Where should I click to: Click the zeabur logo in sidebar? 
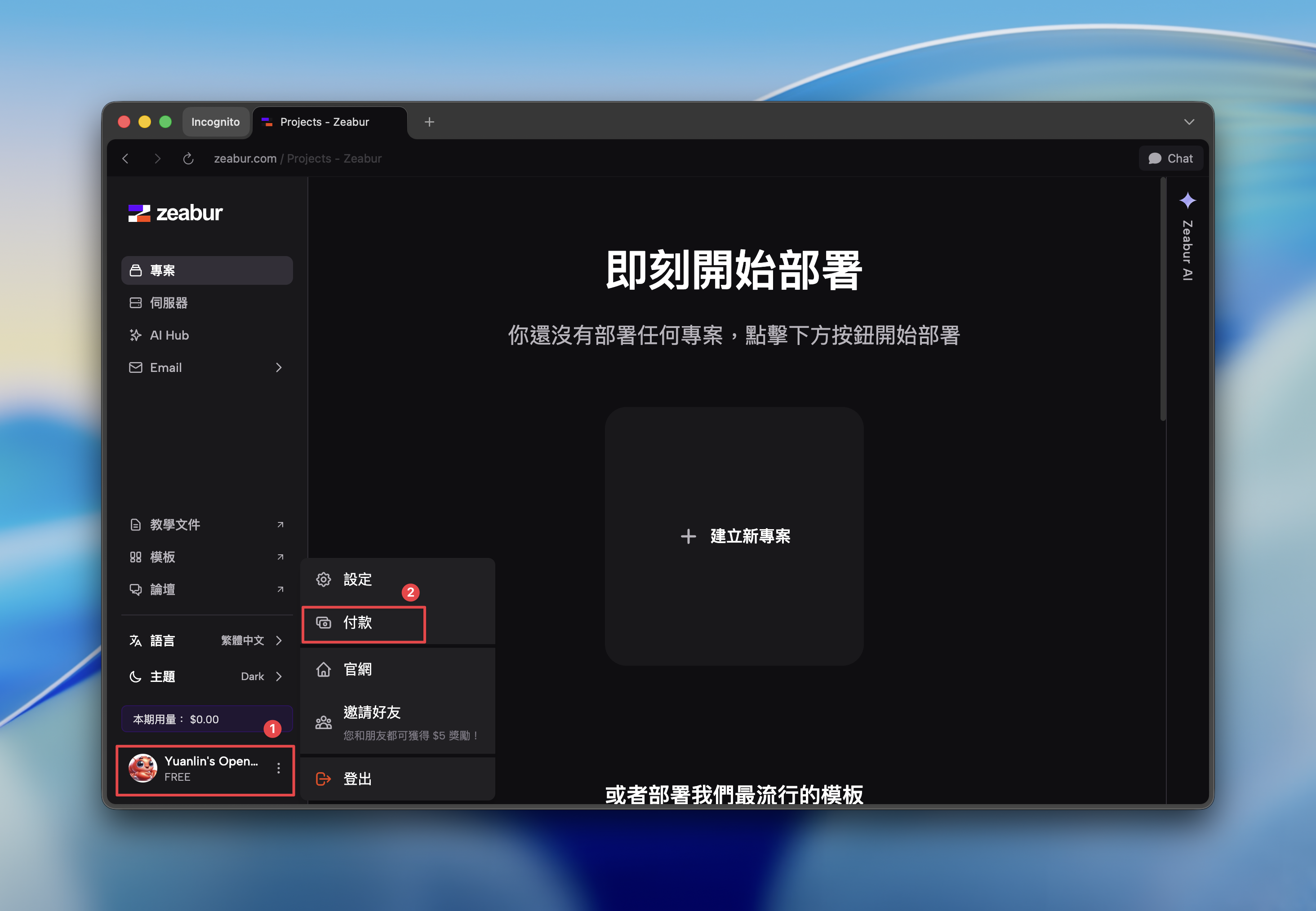[175, 213]
